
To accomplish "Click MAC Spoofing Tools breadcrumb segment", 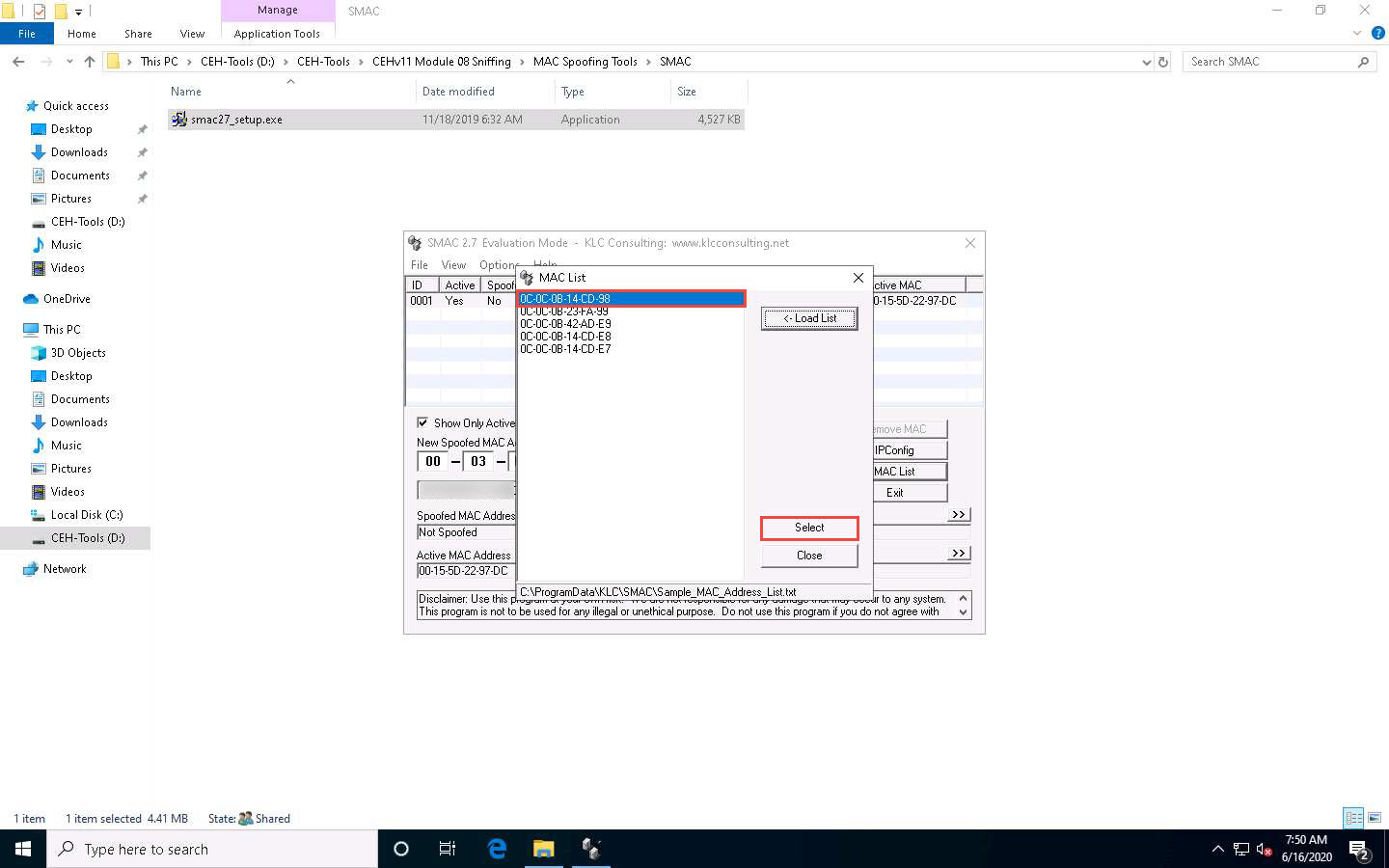I will coord(586,62).
